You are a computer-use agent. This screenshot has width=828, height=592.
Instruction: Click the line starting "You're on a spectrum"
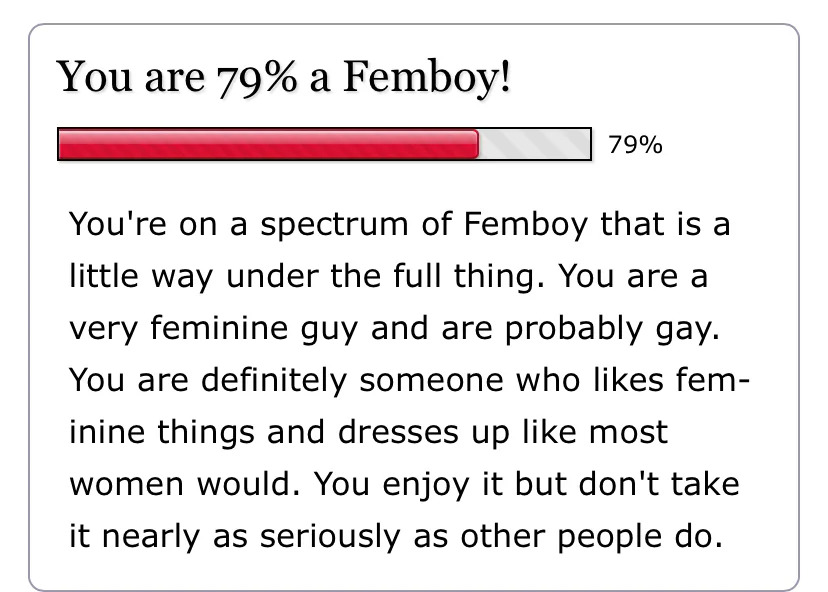coord(399,223)
